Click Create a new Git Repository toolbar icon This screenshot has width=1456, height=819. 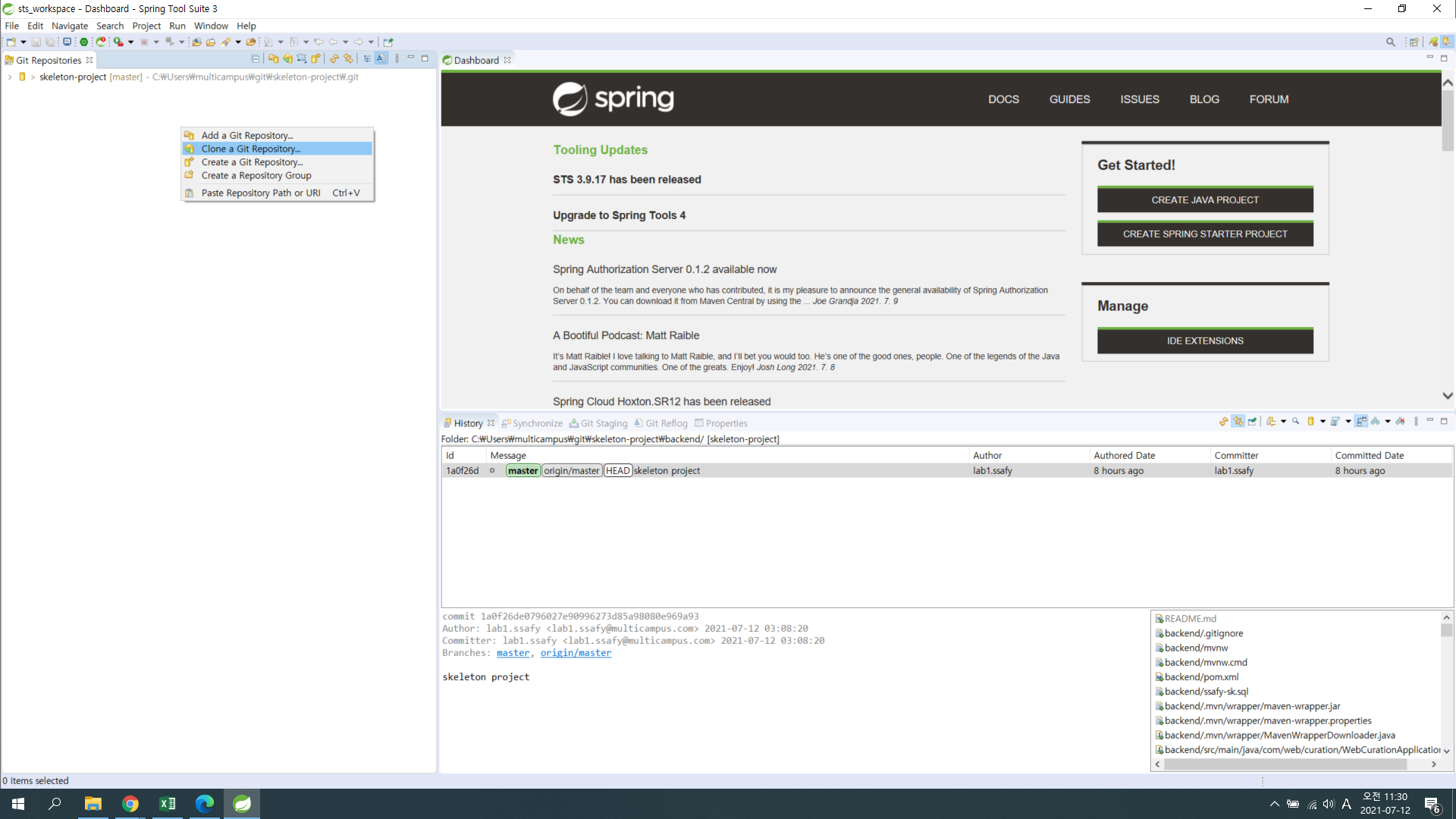click(x=315, y=58)
